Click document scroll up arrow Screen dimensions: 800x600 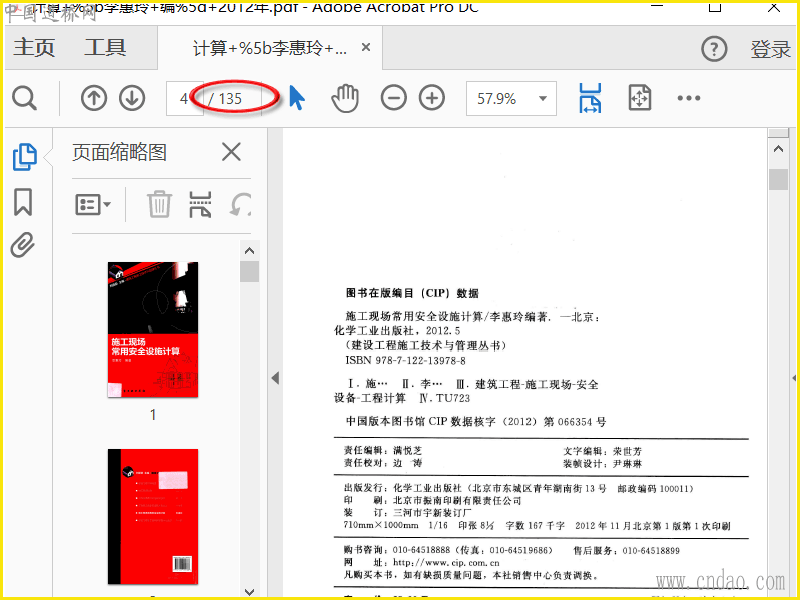[778, 149]
